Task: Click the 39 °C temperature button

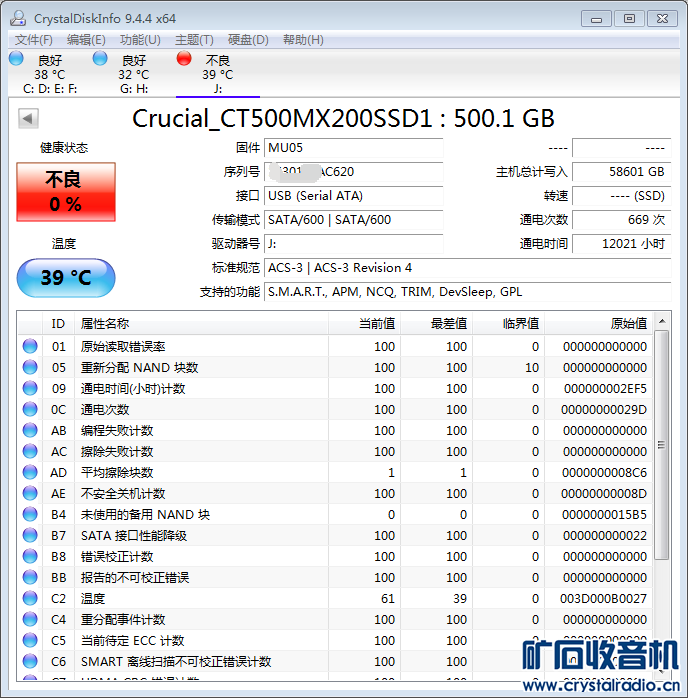Action: point(66,278)
